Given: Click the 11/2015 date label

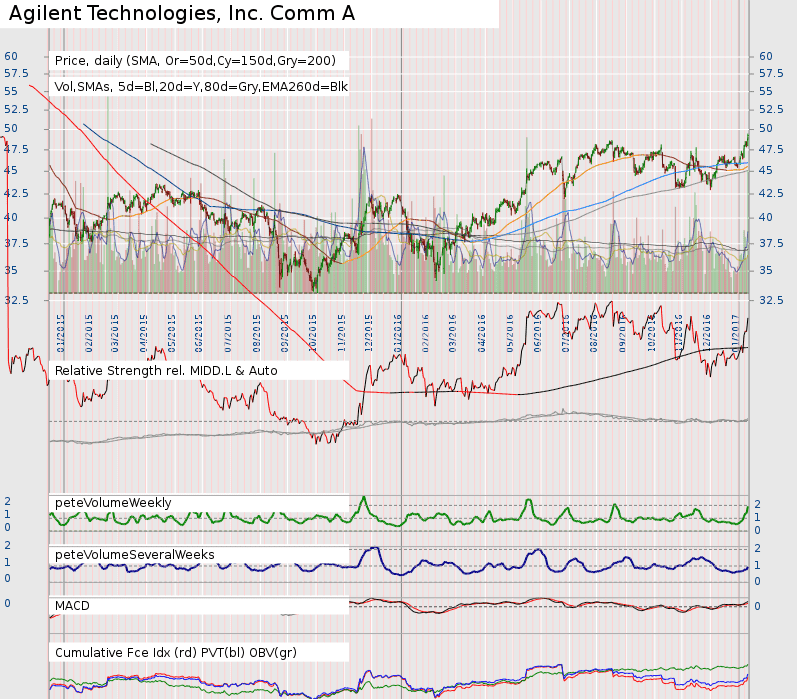Looking at the screenshot, I should [x=342, y=333].
